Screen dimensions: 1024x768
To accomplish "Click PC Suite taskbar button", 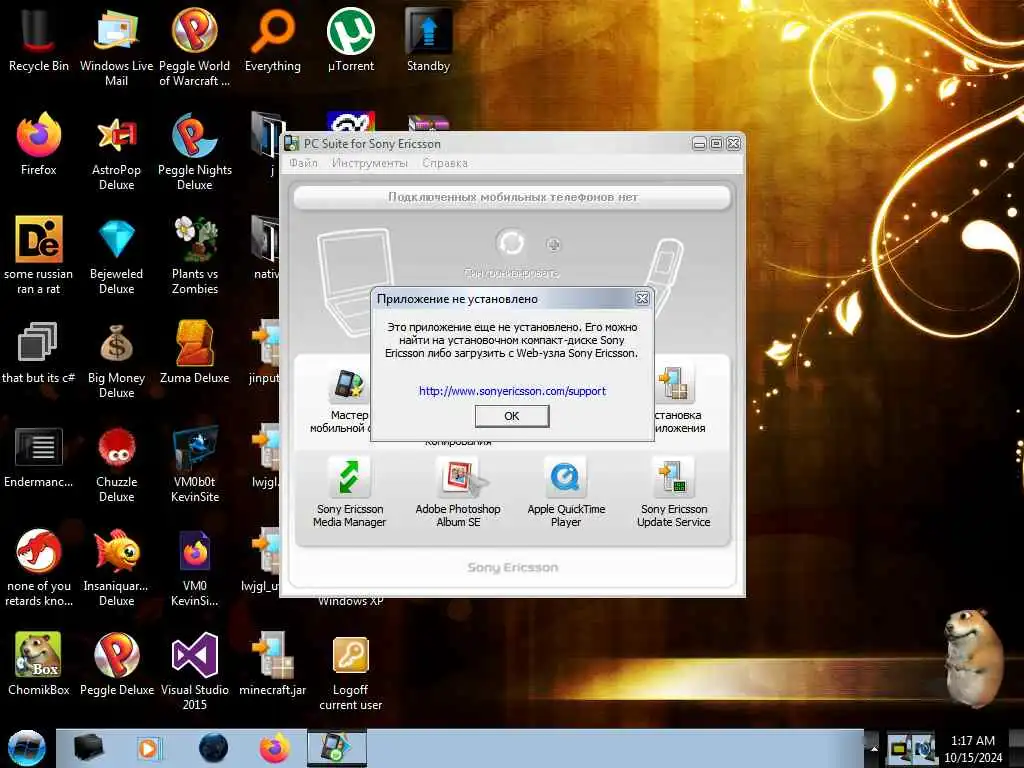I will pos(337,748).
